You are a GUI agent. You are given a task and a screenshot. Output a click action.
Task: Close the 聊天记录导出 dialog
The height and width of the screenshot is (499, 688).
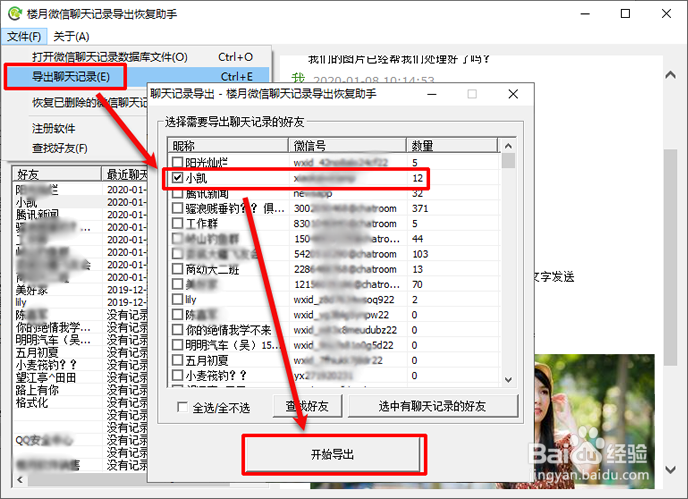513,94
